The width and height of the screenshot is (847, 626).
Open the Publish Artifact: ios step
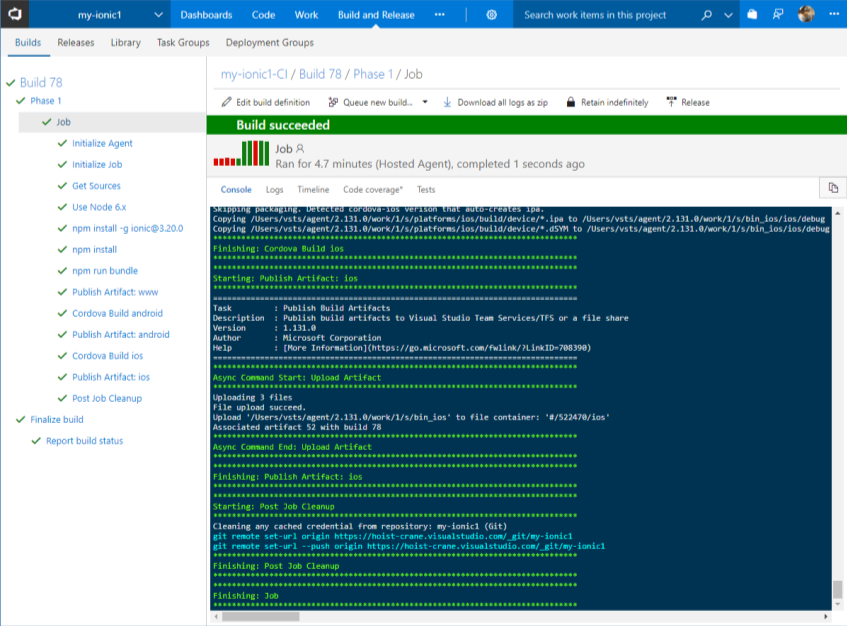click(x=111, y=377)
